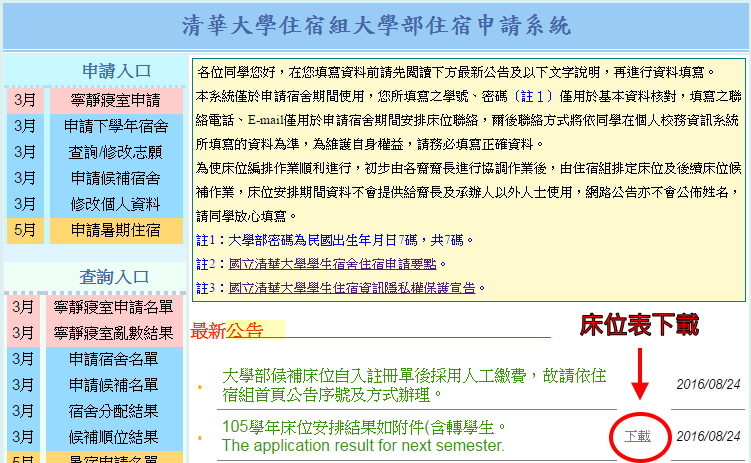Viewport: 751px width, 463px height.
Task: Click orange bullet of the 105學年 announcement
Action: pos(200,438)
